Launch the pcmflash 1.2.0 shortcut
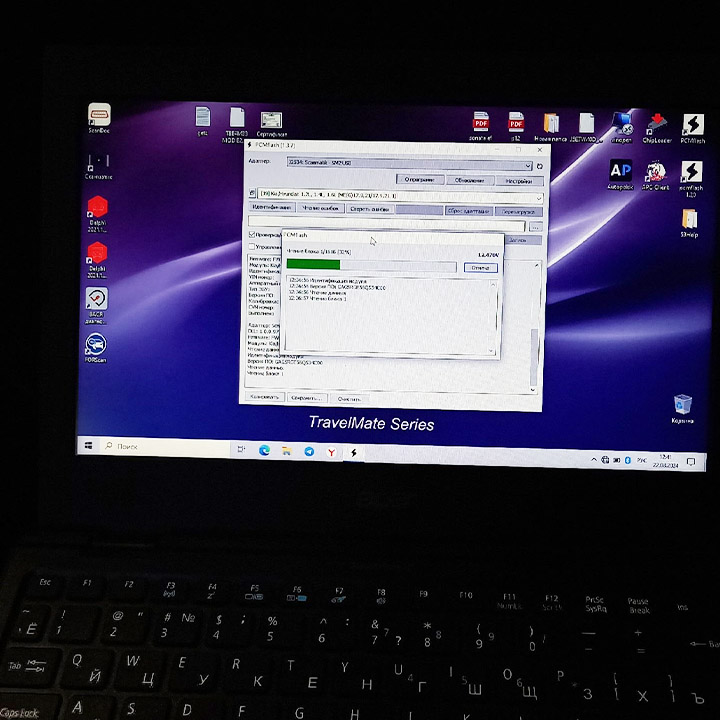 pyautogui.click(x=691, y=179)
